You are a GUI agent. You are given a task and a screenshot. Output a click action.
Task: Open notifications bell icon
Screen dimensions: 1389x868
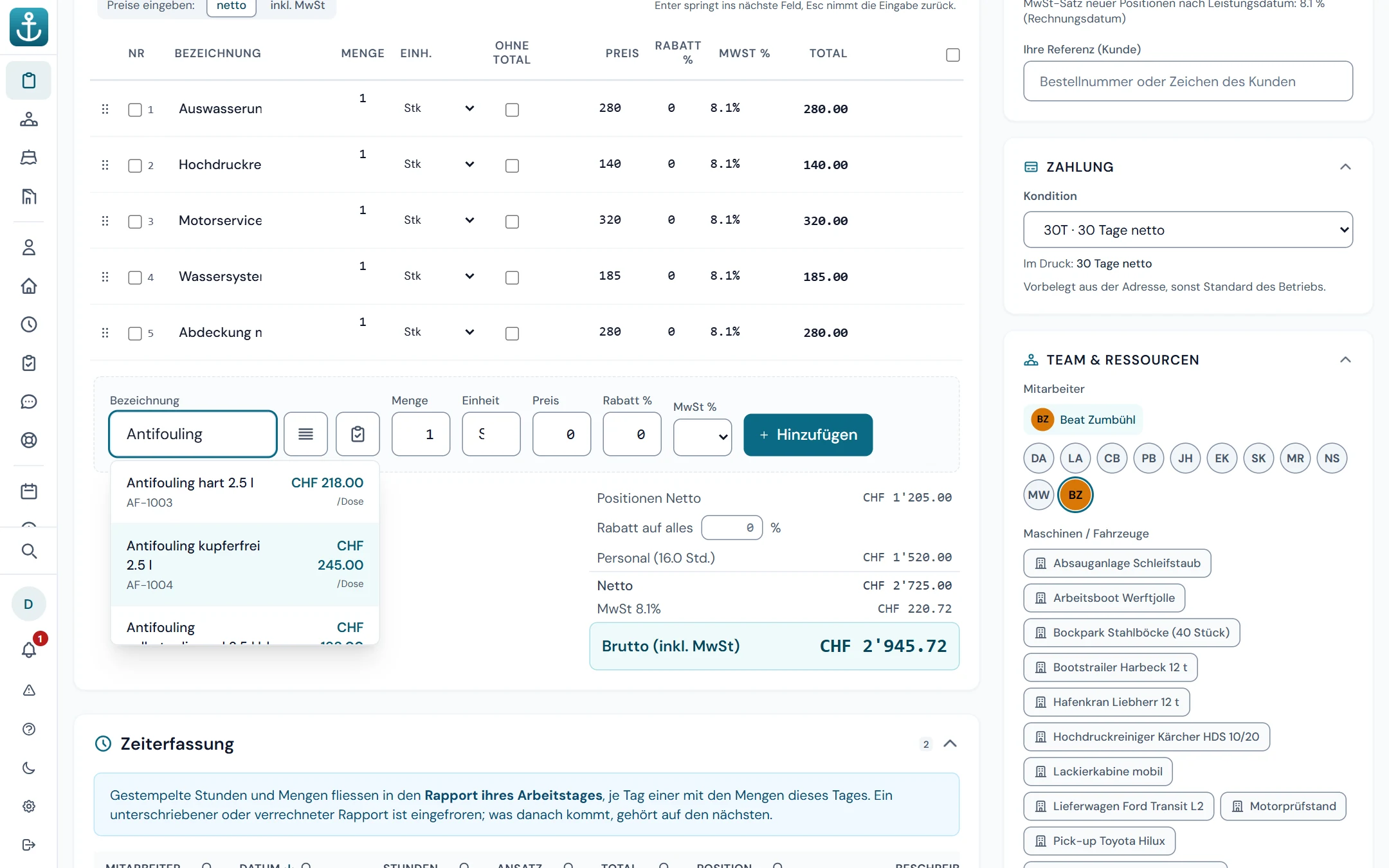(29, 649)
